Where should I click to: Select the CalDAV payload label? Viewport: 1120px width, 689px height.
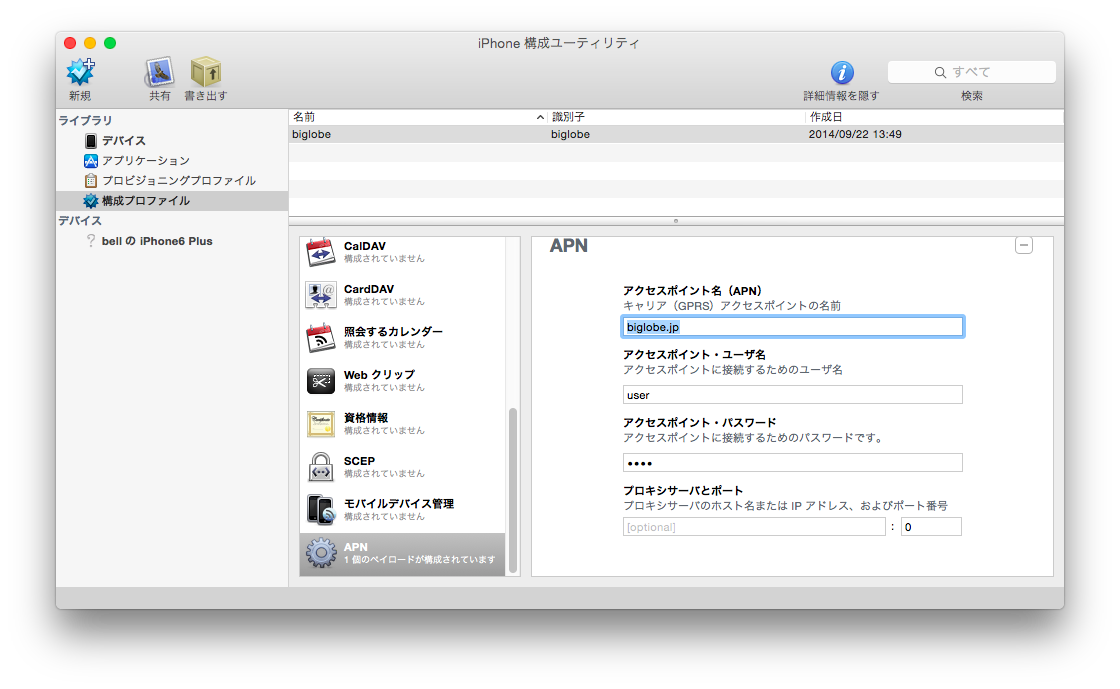coord(365,246)
